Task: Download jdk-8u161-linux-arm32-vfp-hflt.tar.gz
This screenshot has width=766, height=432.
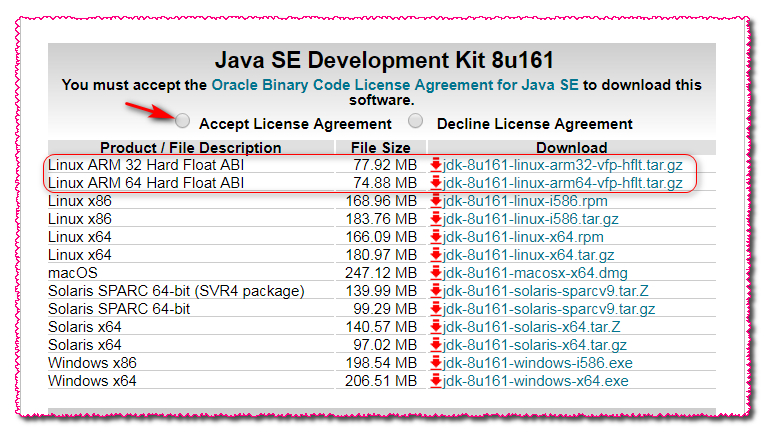Action: coord(562,165)
